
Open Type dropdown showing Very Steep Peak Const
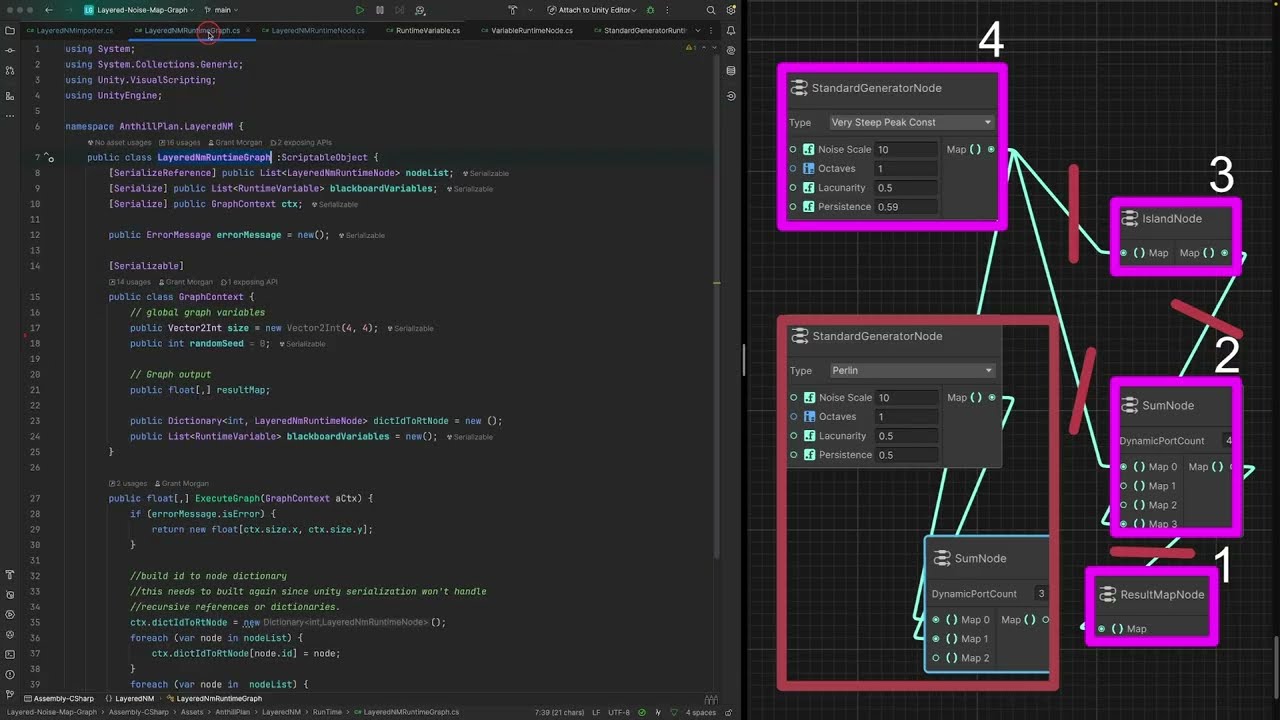[x=911, y=122]
